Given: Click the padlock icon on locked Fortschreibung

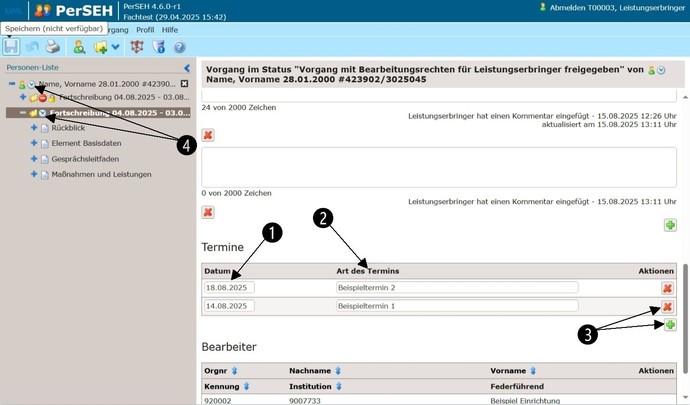Looking at the screenshot, I should tap(52, 98).
